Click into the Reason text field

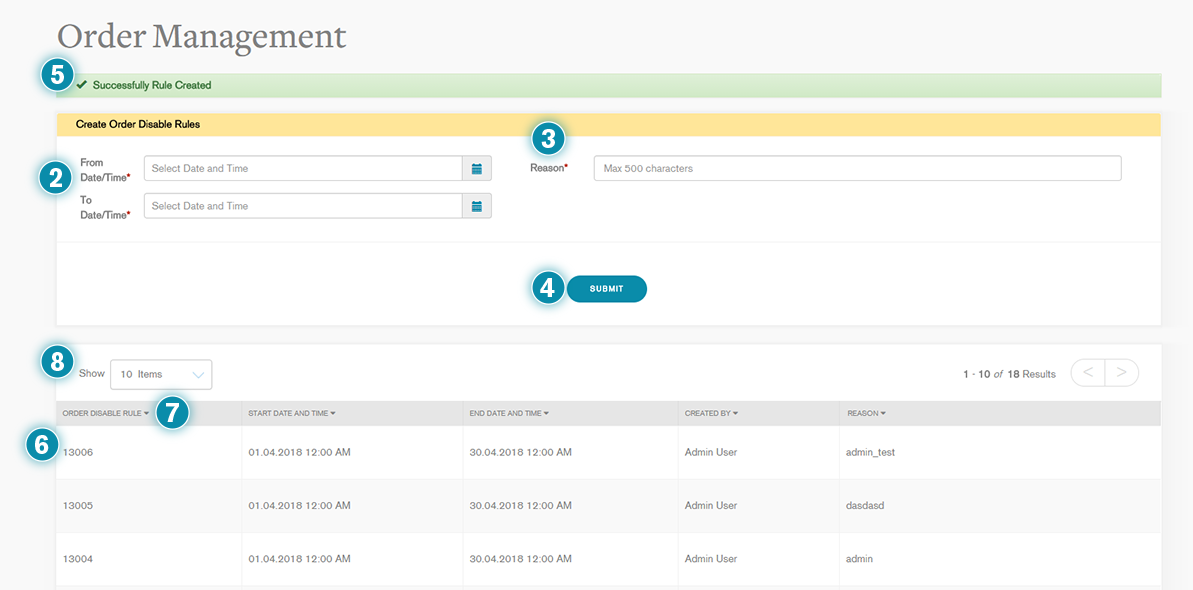coord(857,168)
